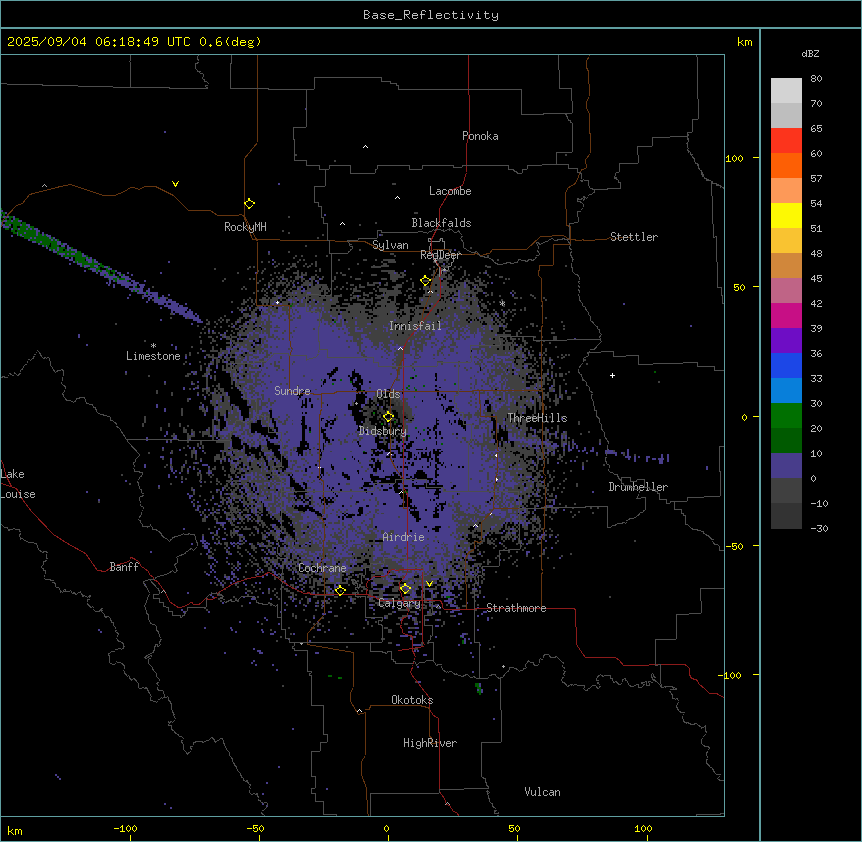Pick the light gray 70-80 dBZ swatch
Screen dimensions: 862x842
(786, 91)
